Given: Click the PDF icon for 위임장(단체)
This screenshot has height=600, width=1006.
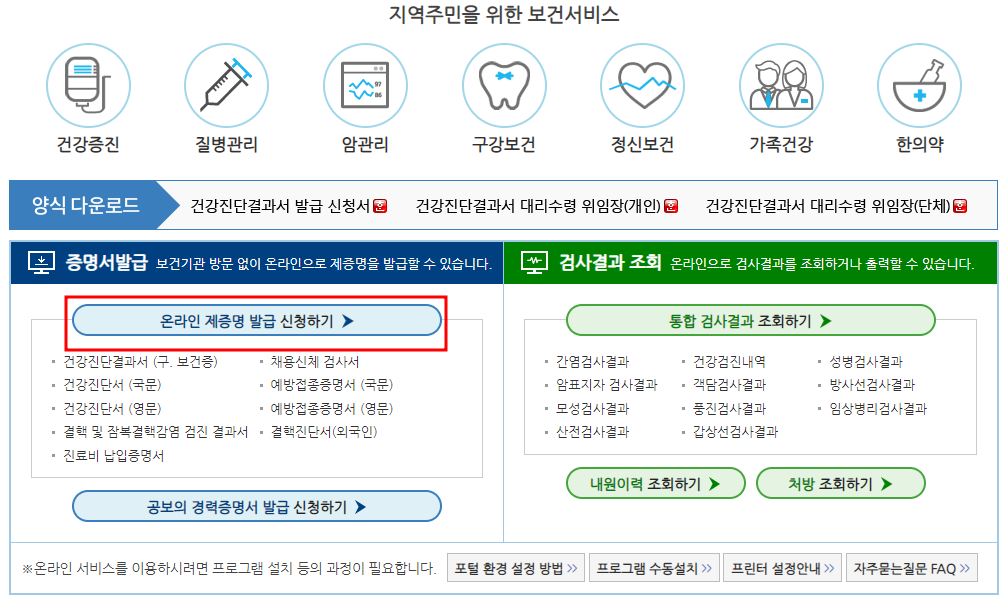Looking at the screenshot, I should [958, 209].
